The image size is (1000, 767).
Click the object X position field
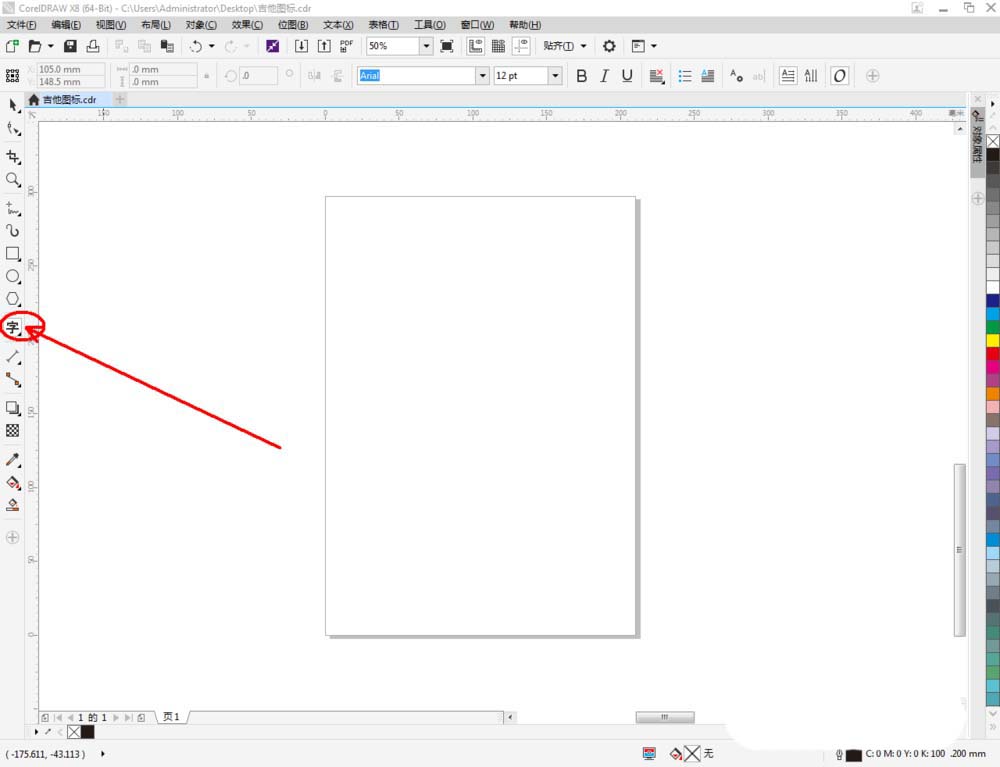click(71, 69)
